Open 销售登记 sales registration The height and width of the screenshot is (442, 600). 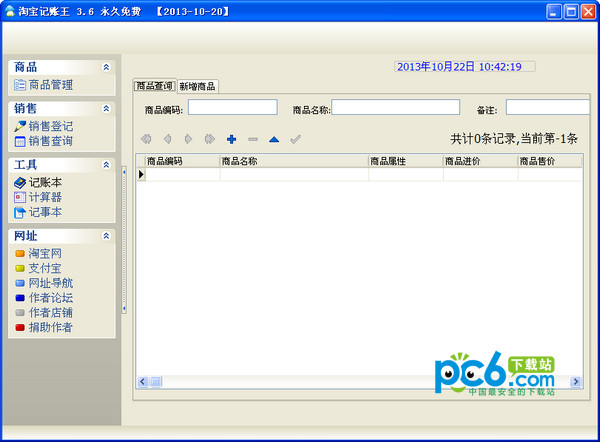[50, 126]
